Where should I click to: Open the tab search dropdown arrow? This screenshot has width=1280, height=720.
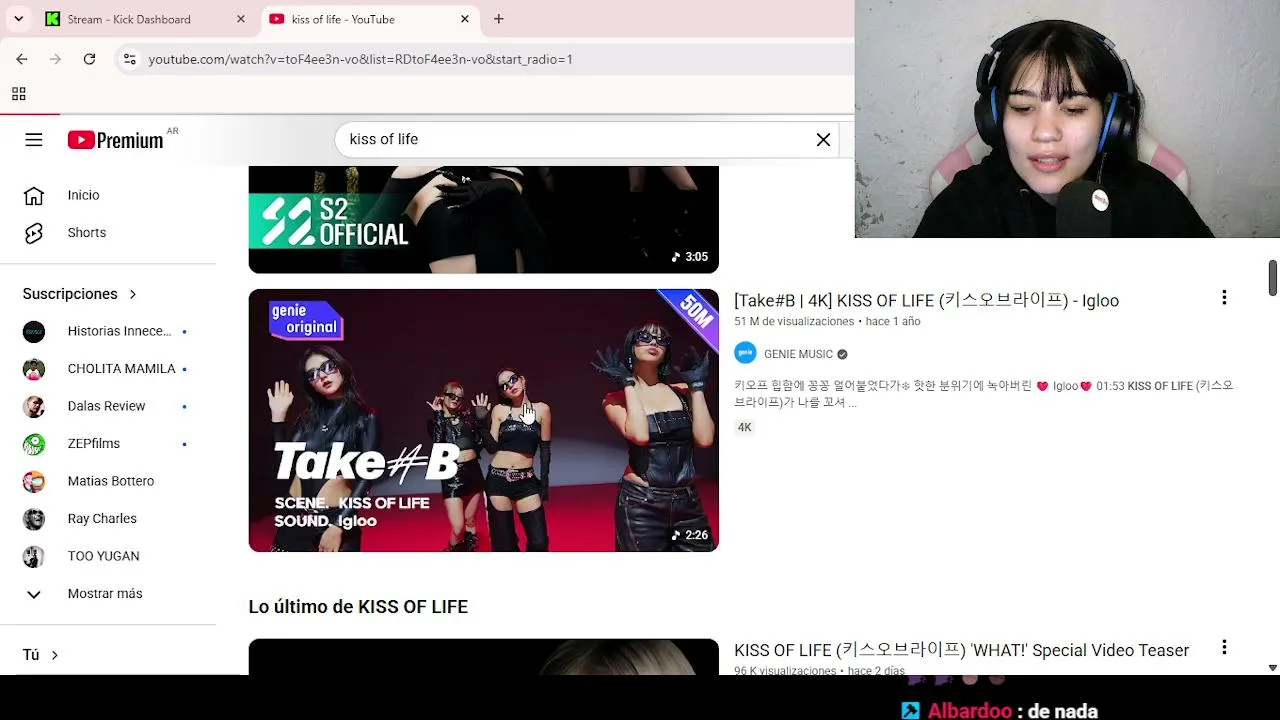(x=18, y=19)
